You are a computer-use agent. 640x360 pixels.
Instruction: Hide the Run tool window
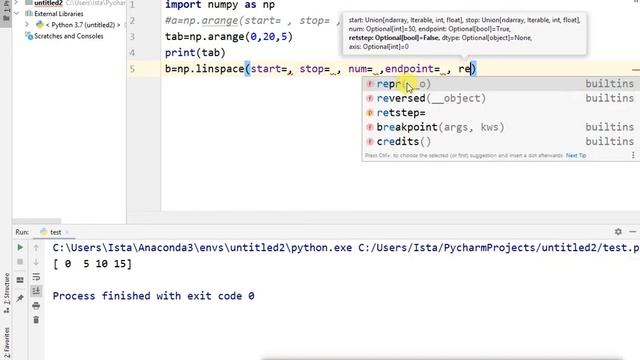tap(633, 232)
